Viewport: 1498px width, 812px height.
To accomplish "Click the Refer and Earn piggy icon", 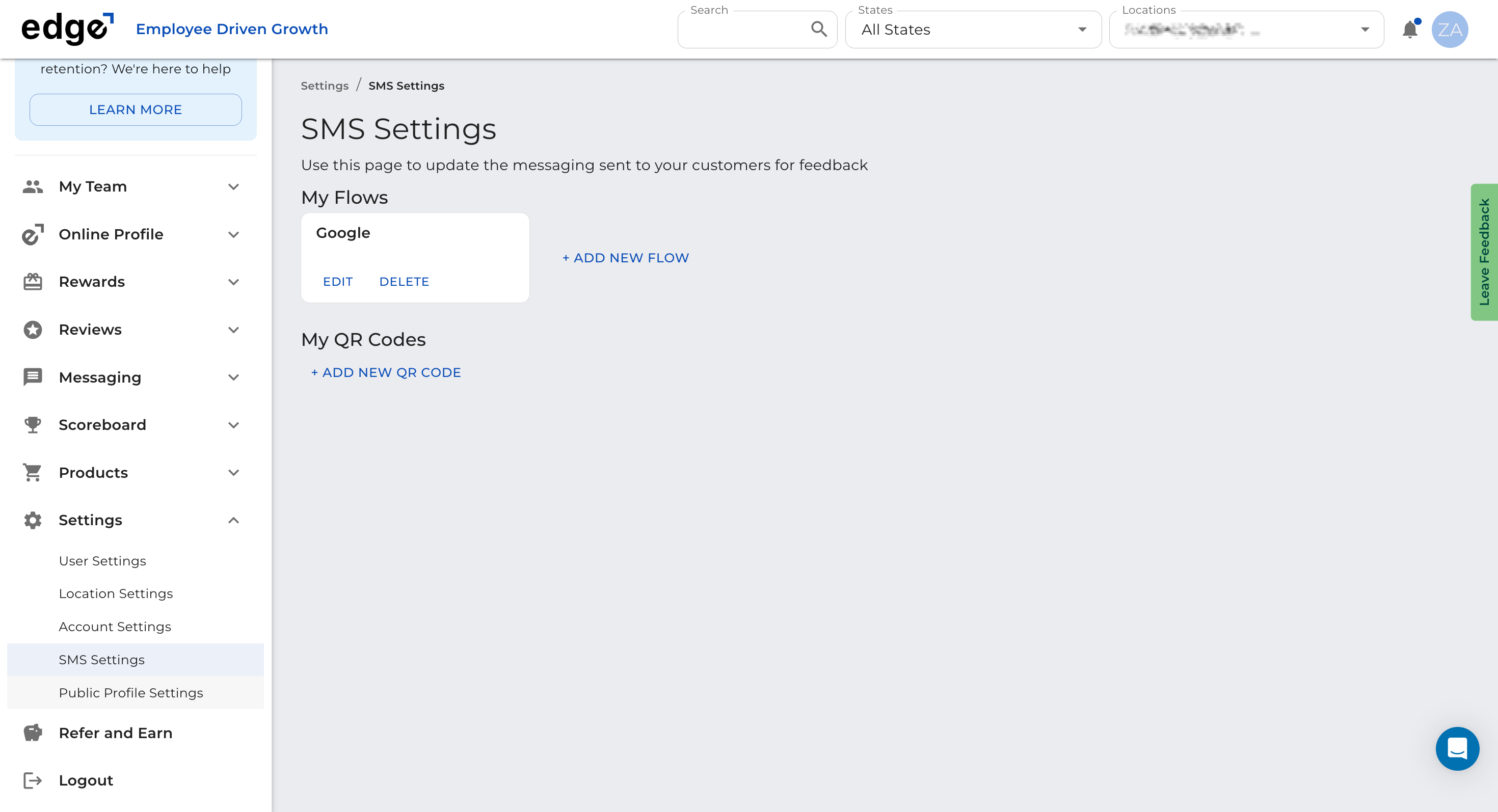I will (33, 733).
